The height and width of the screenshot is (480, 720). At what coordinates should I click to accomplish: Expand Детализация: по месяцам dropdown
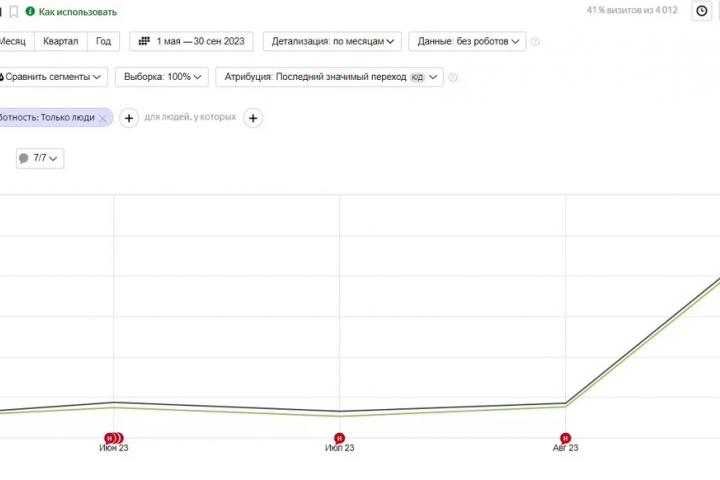point(332,41)
